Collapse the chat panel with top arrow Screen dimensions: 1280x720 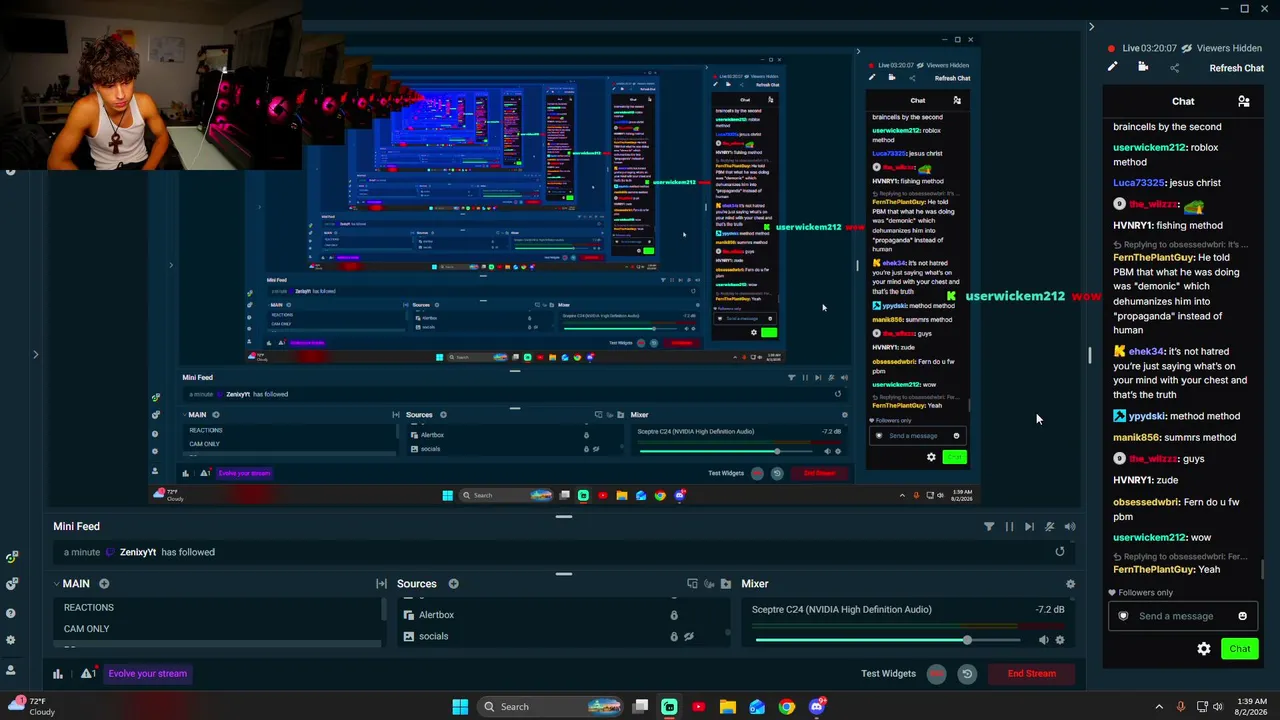point(1091,27)
